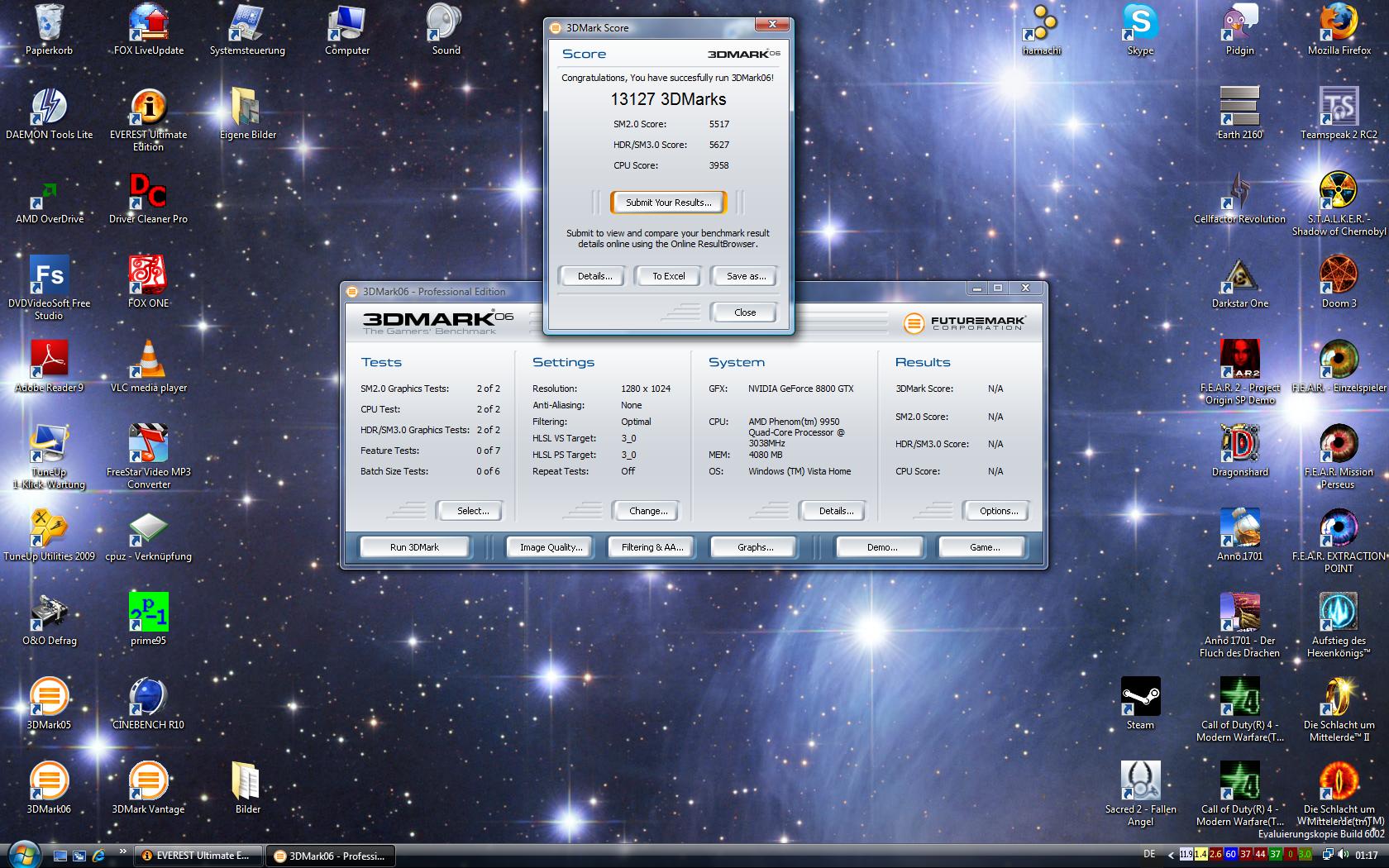
Task: Launch the Pidgin messenger icon
Action: [x=1239, y=30]
